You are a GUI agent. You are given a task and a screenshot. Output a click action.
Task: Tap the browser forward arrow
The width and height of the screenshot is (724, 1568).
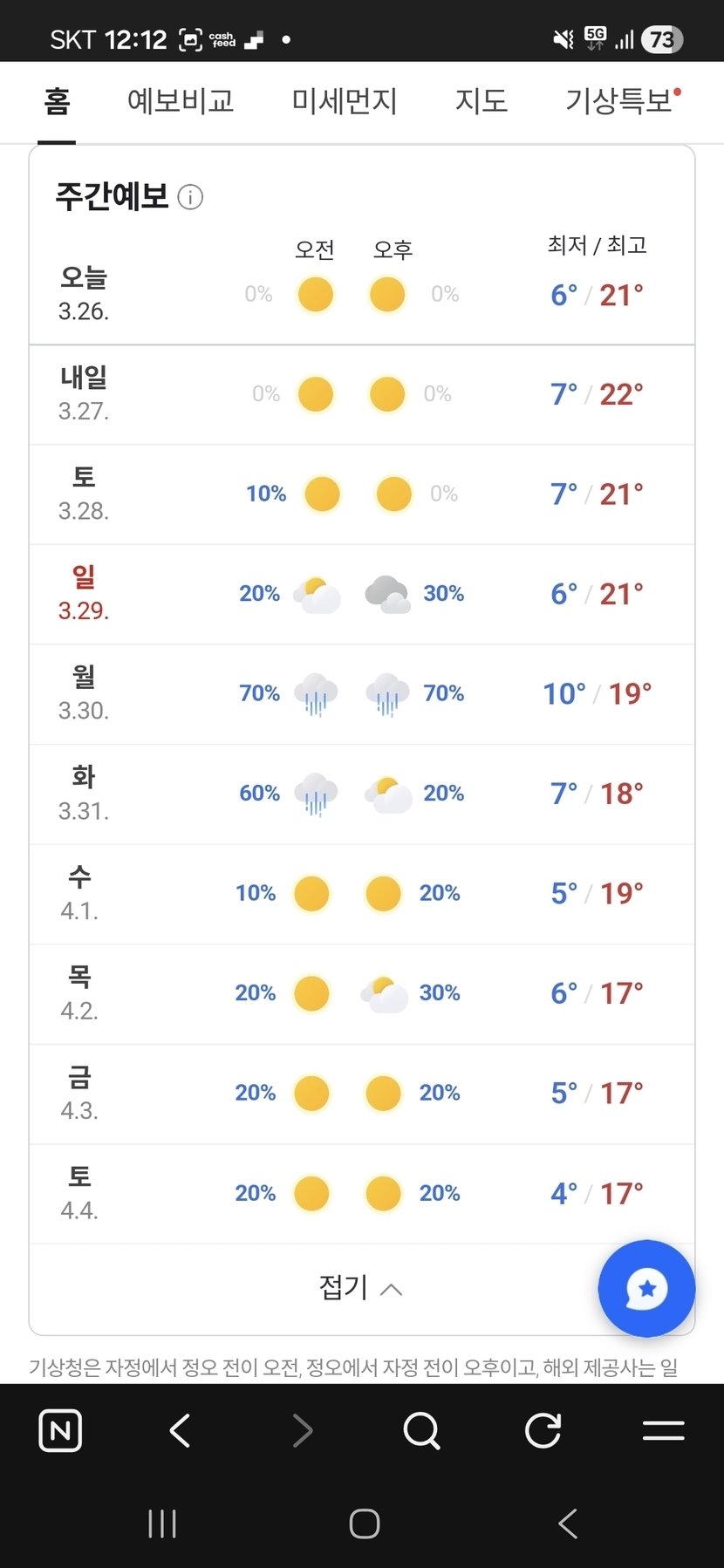(302, 1431)
